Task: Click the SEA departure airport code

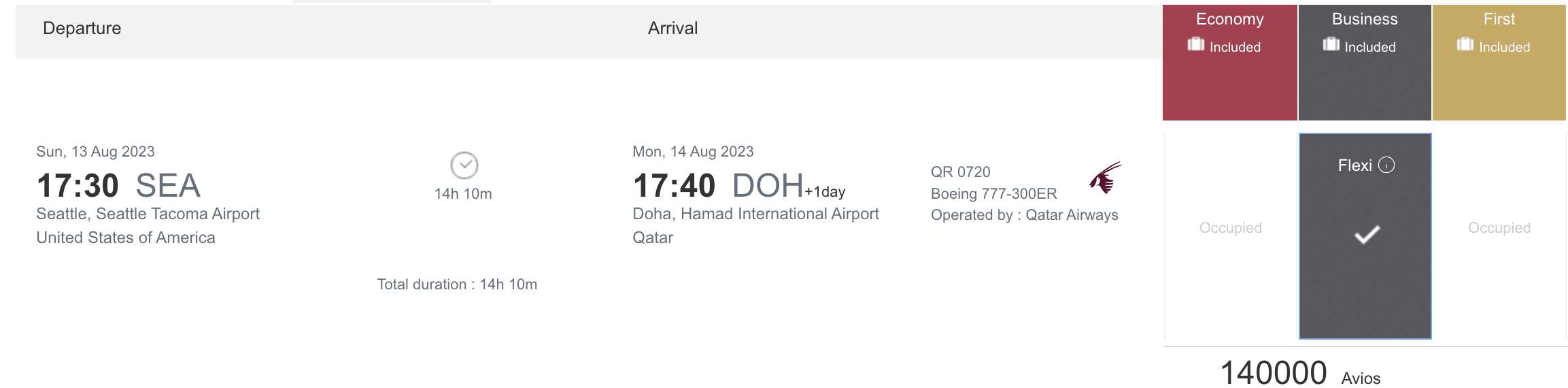Action: pos(168,185)
